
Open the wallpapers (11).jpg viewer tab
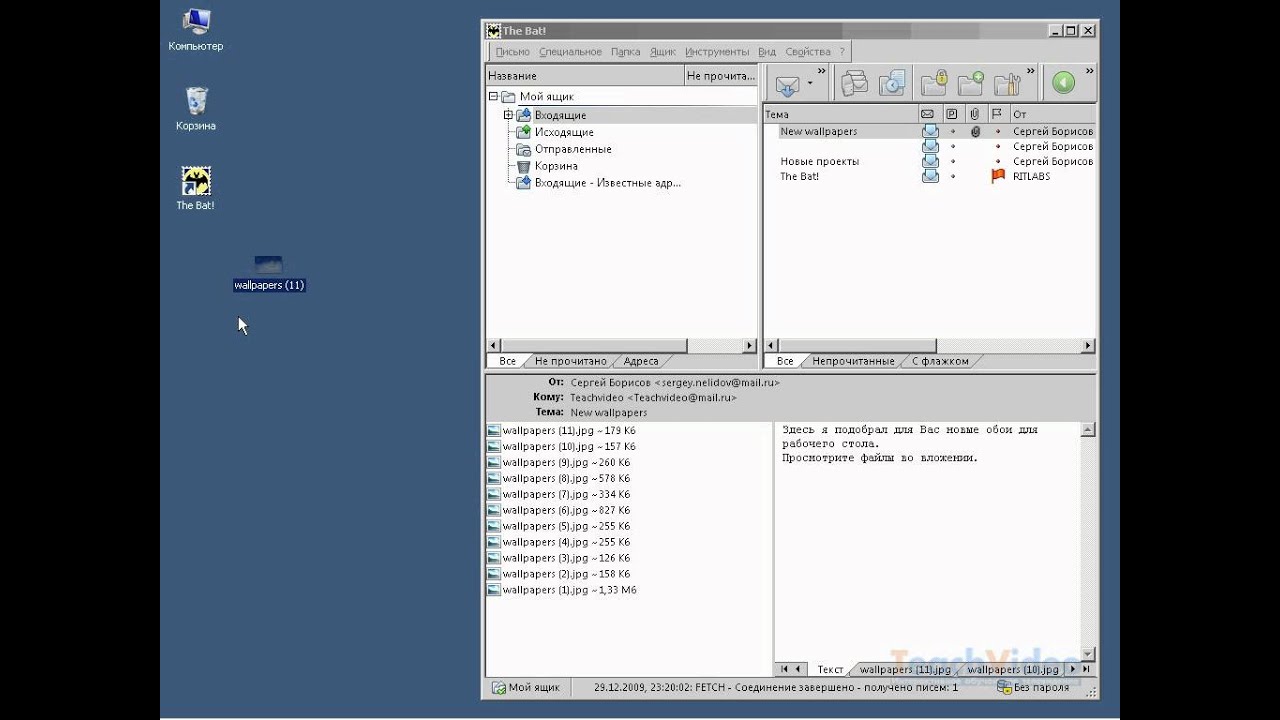tap(905, 669)
